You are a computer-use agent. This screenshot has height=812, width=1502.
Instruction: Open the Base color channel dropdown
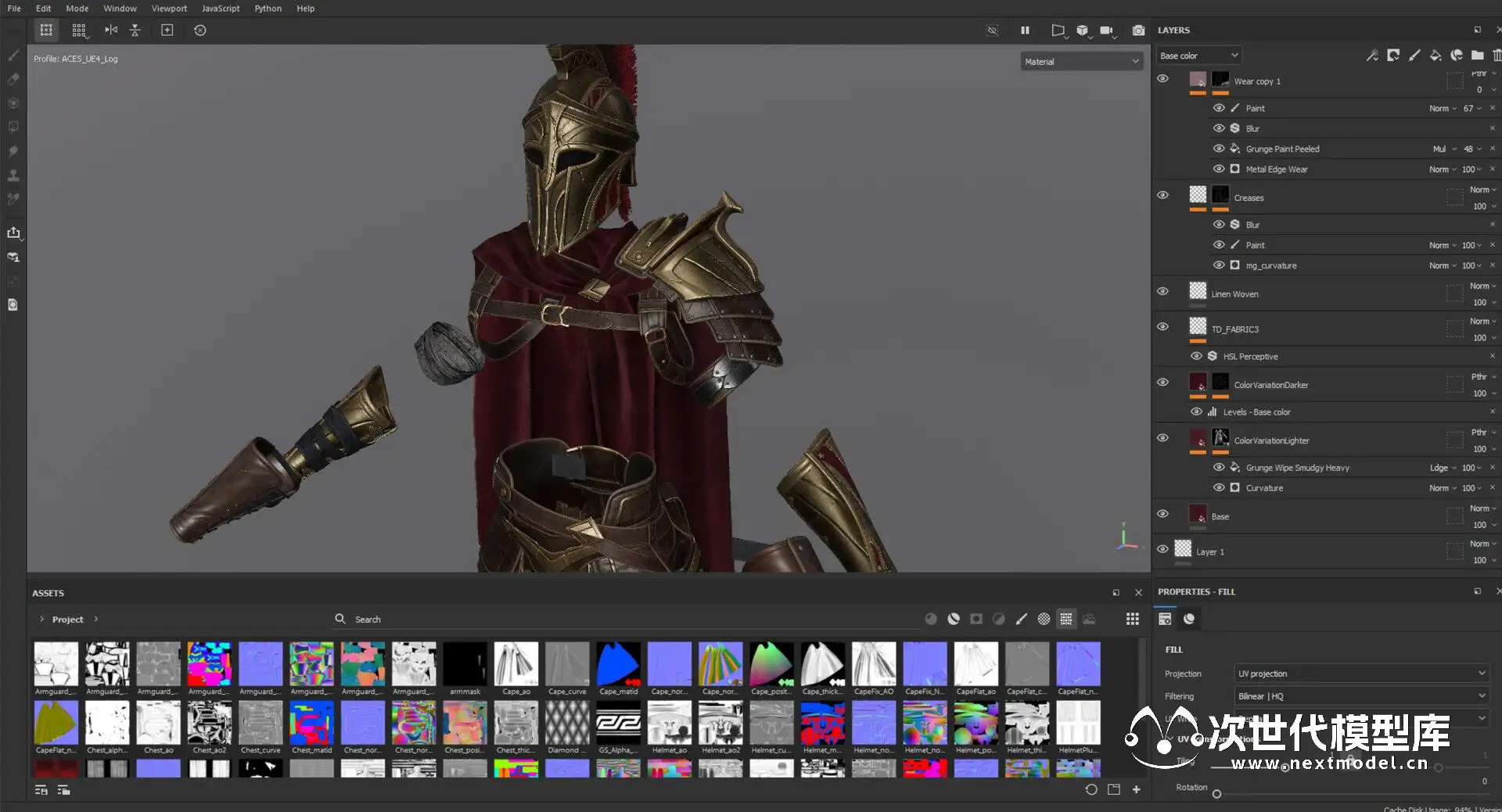1198,56
